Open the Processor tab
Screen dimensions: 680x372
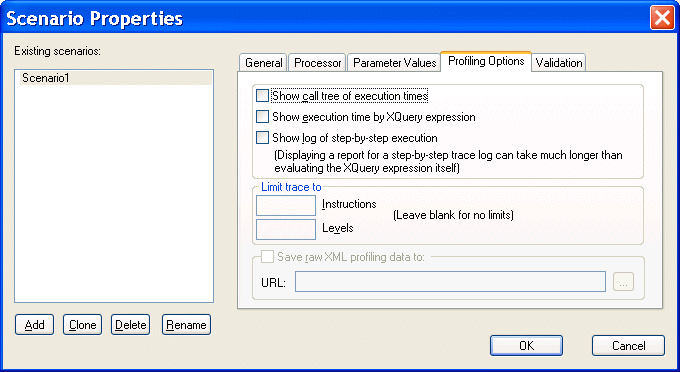[317, 63]
